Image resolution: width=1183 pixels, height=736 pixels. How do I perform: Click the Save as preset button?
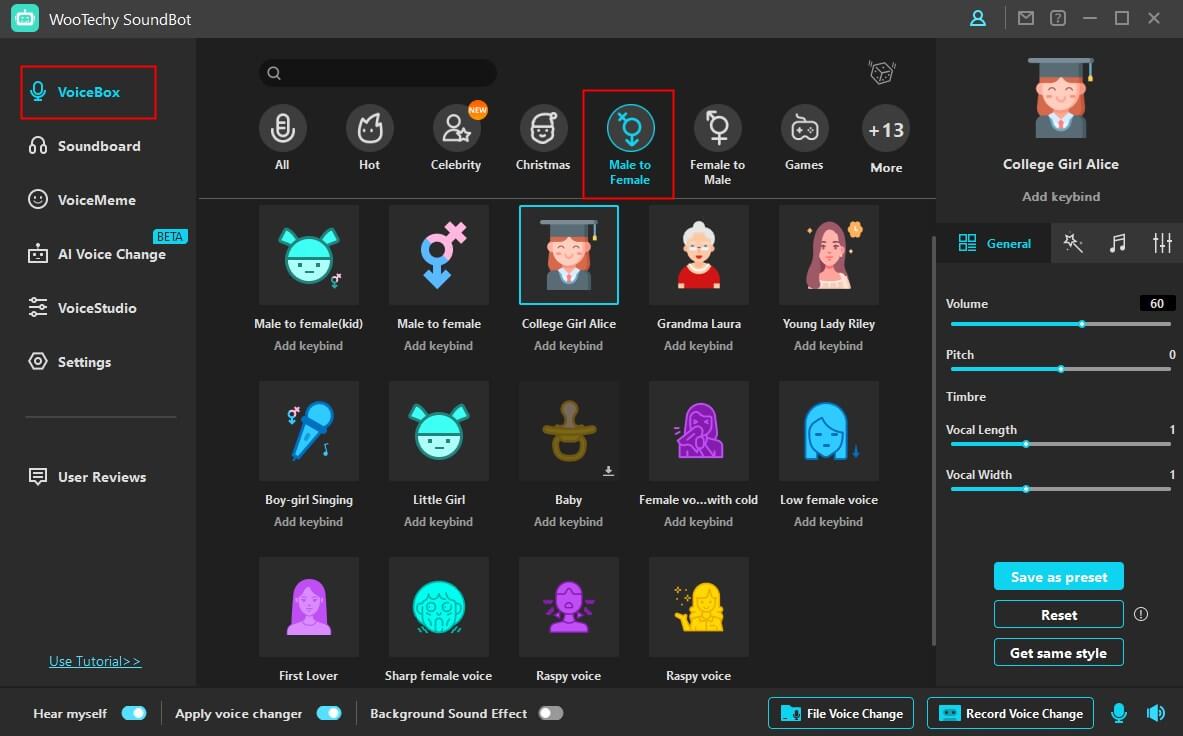click(x=1059, y=577)
